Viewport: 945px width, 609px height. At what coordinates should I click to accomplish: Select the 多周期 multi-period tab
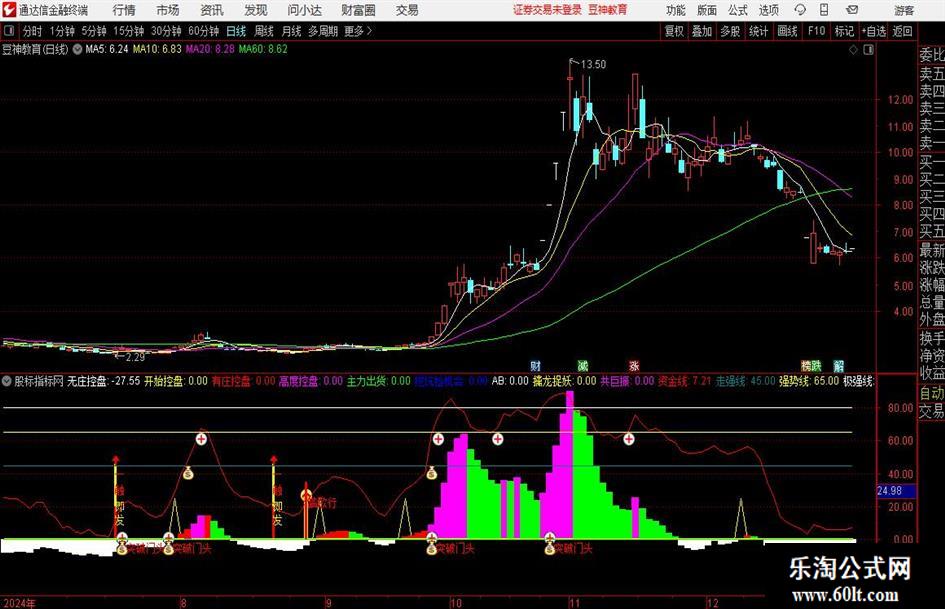pos(323,31)
